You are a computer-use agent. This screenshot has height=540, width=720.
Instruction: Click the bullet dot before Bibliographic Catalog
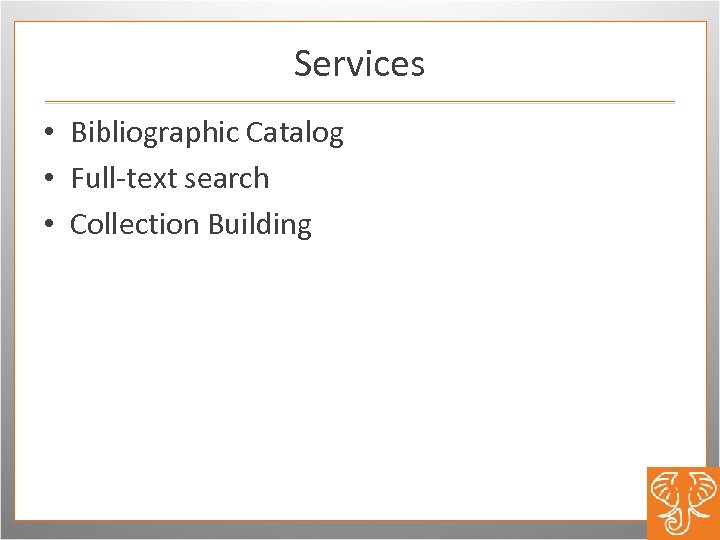click(49, 133)
